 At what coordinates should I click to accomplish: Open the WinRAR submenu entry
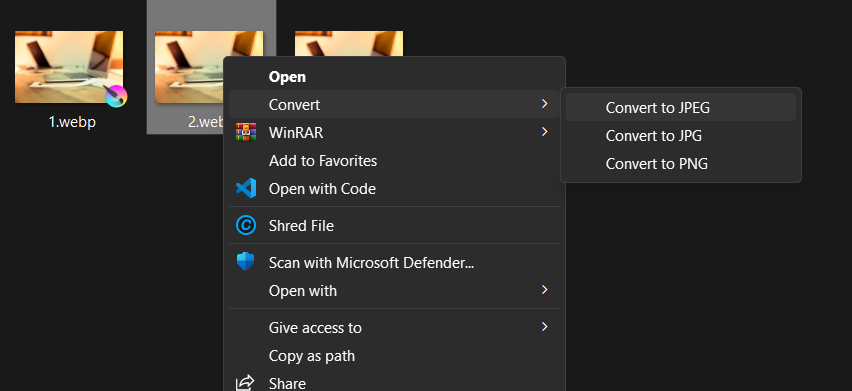[x=394, y=132]
